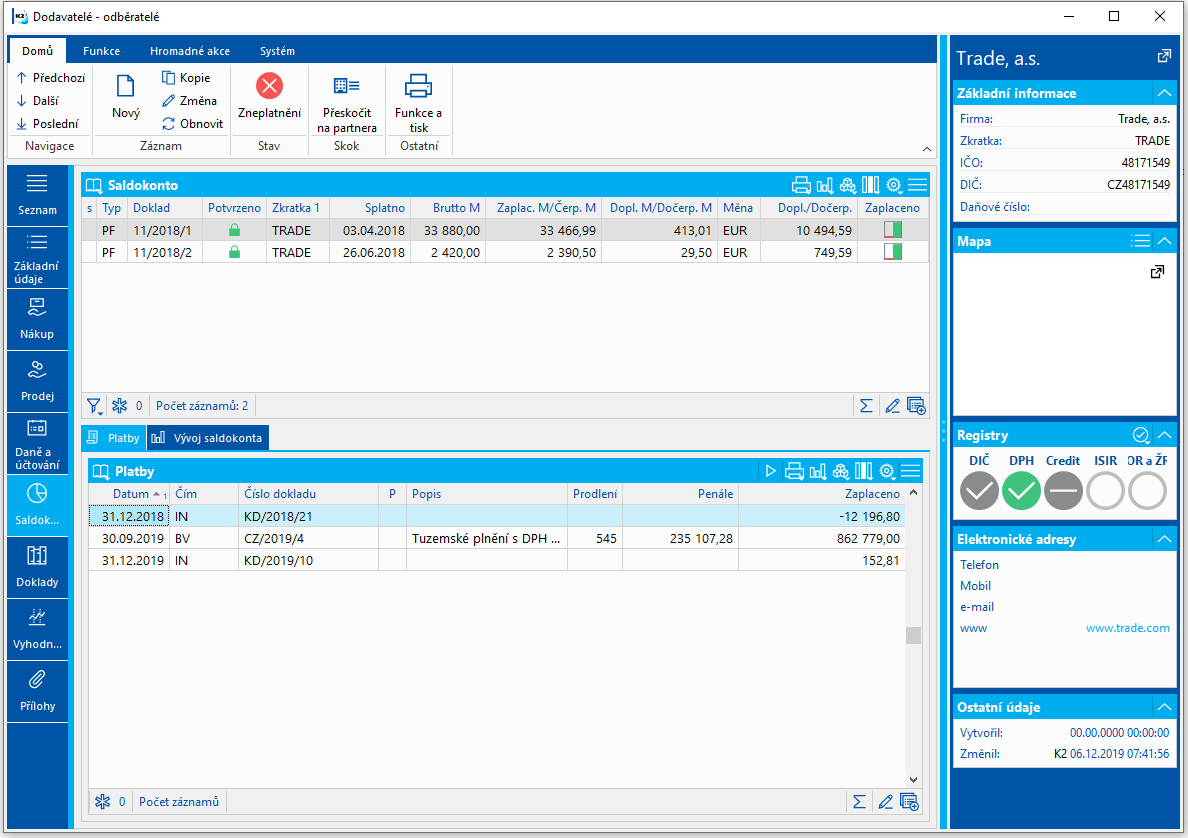This screenshot has height=838, width=1188.
Task: Collapse the Elektronické adresy panel
Action: click(x=1163, y=539)
